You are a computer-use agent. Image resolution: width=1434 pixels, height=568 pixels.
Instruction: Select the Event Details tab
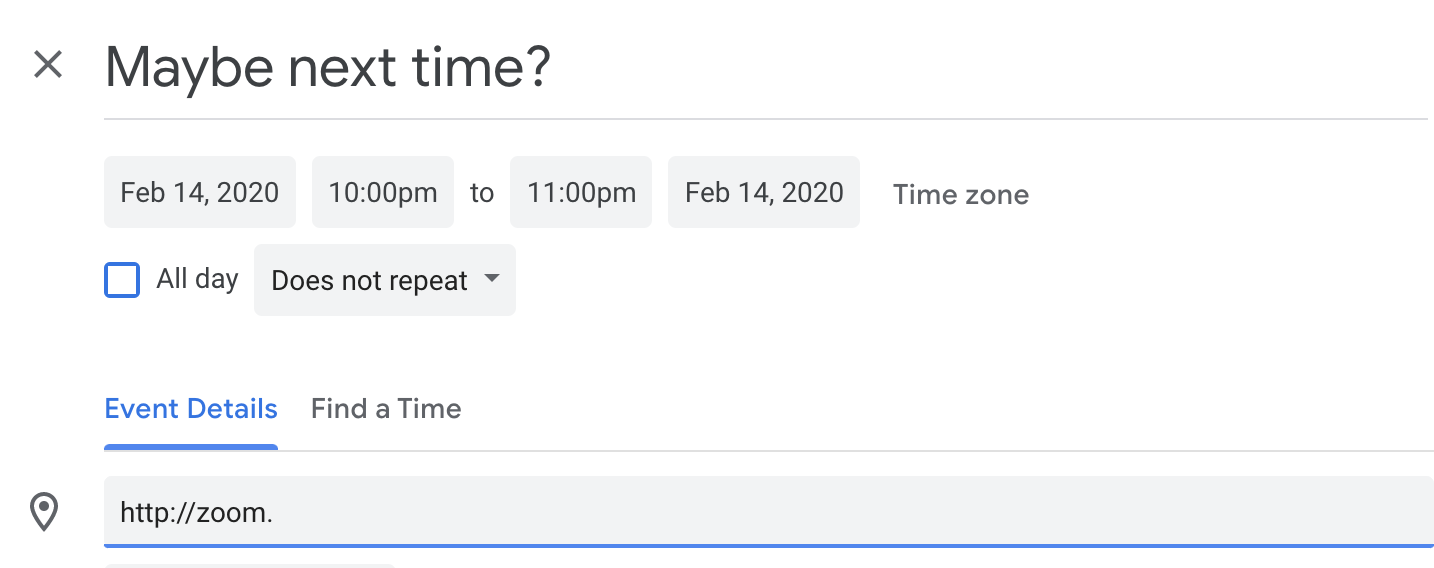191,408
